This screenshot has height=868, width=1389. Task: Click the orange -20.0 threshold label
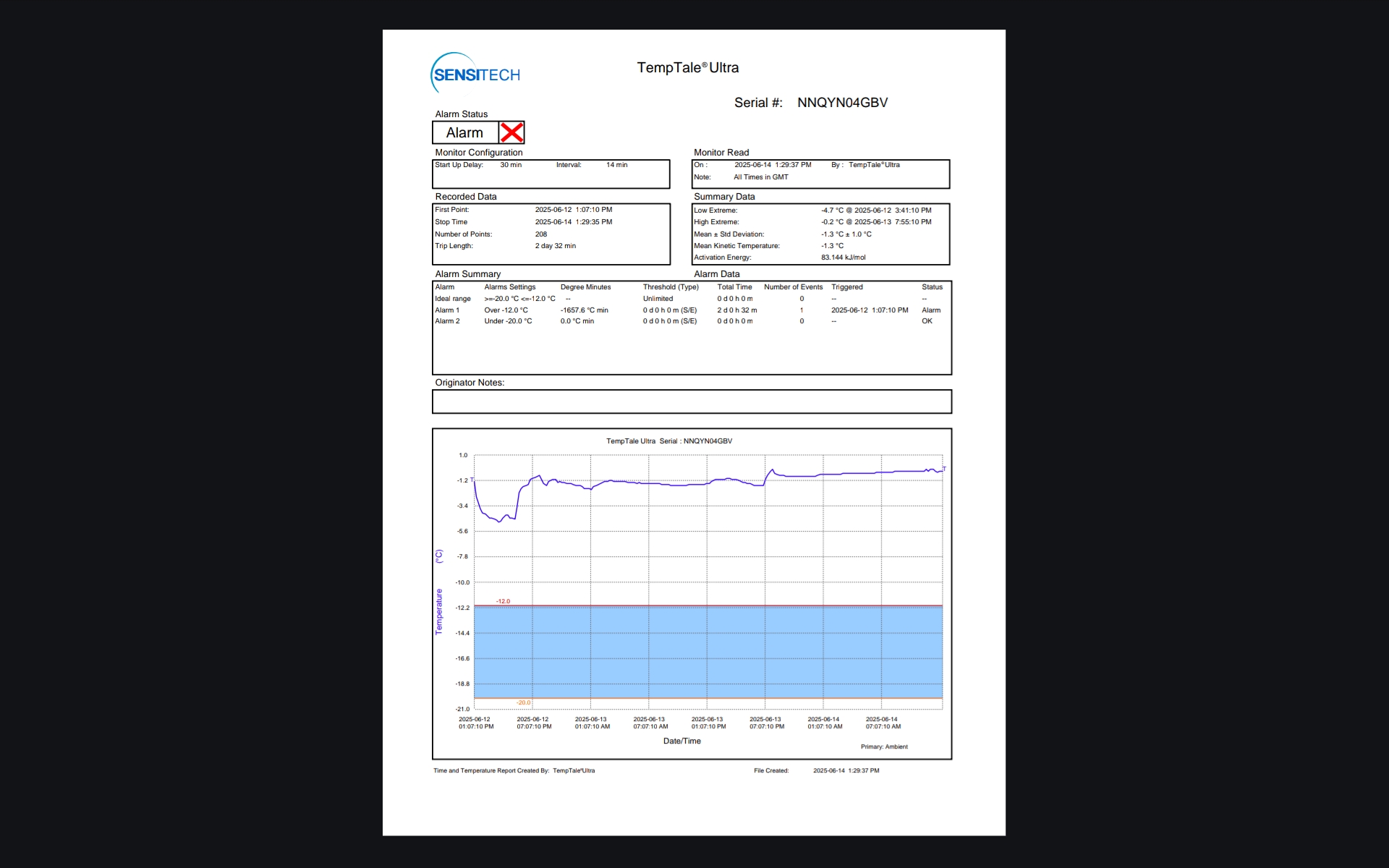(523, 703)
